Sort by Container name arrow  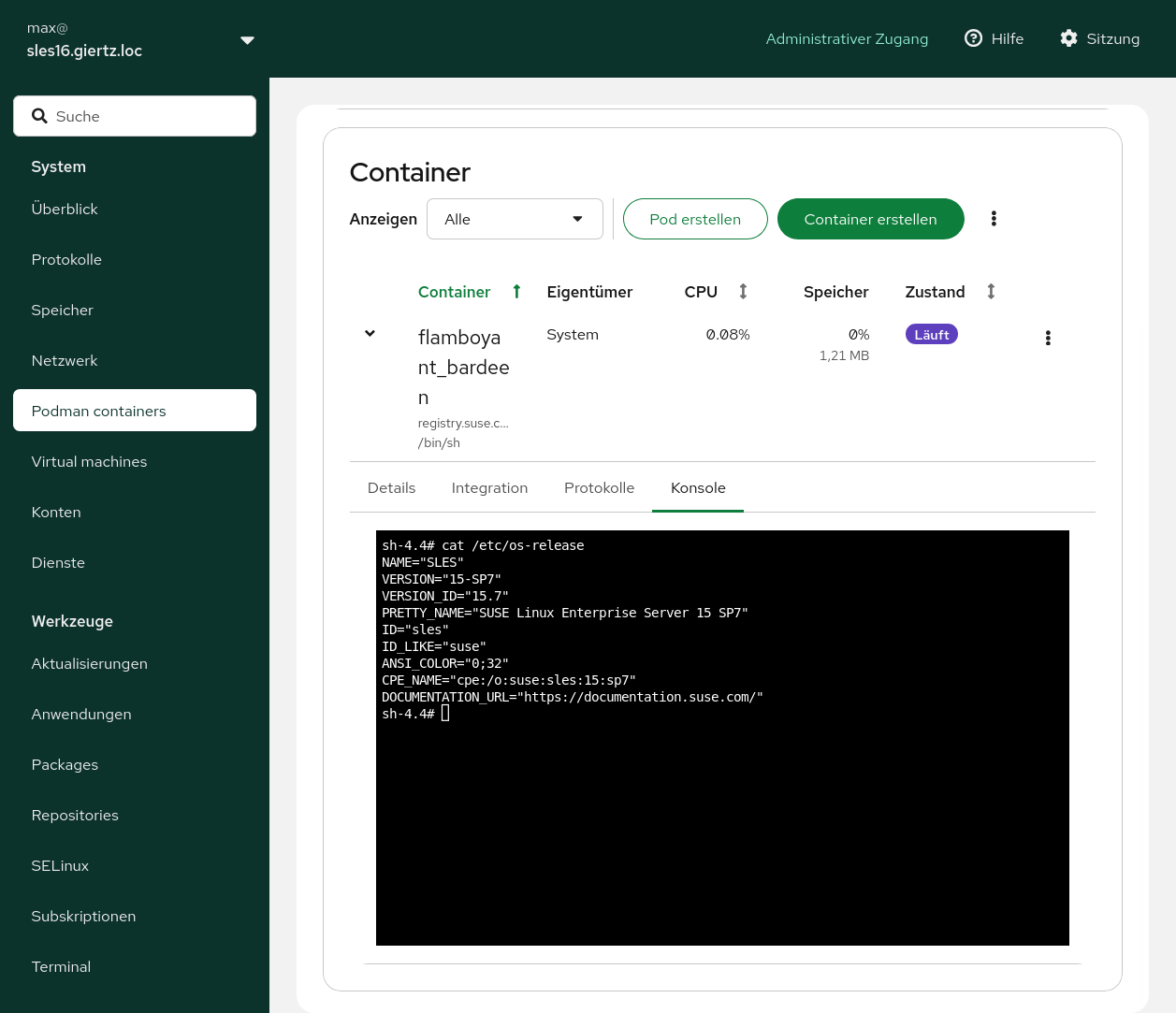(x=516, y=292)
